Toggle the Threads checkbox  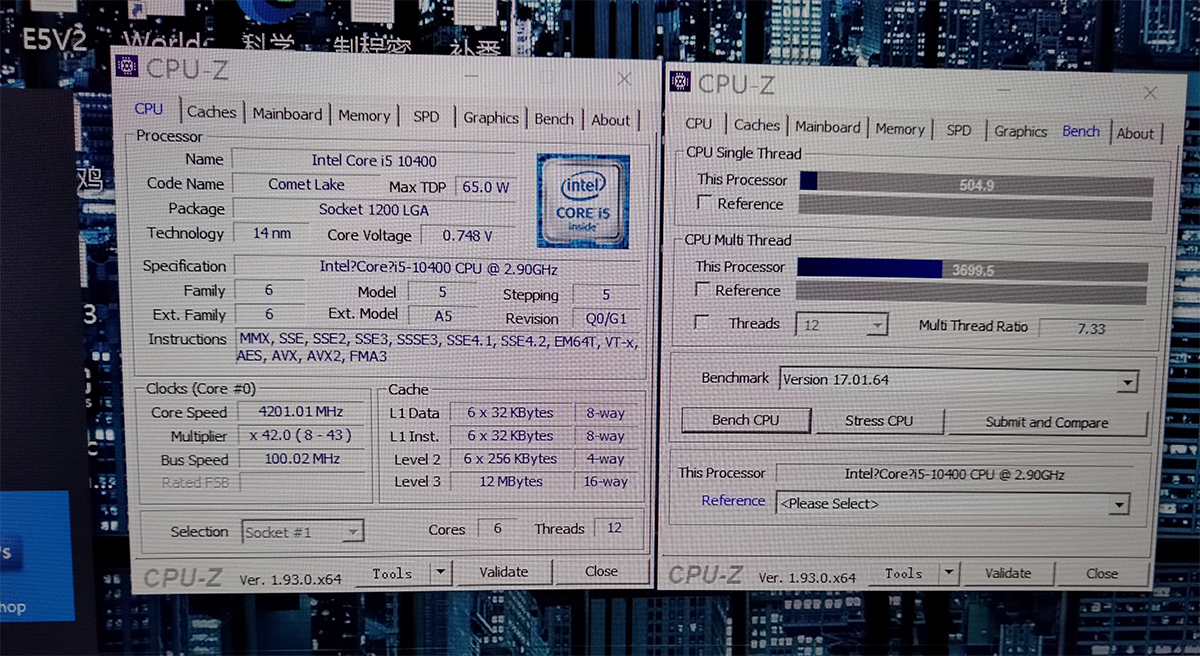click(702, 323)
